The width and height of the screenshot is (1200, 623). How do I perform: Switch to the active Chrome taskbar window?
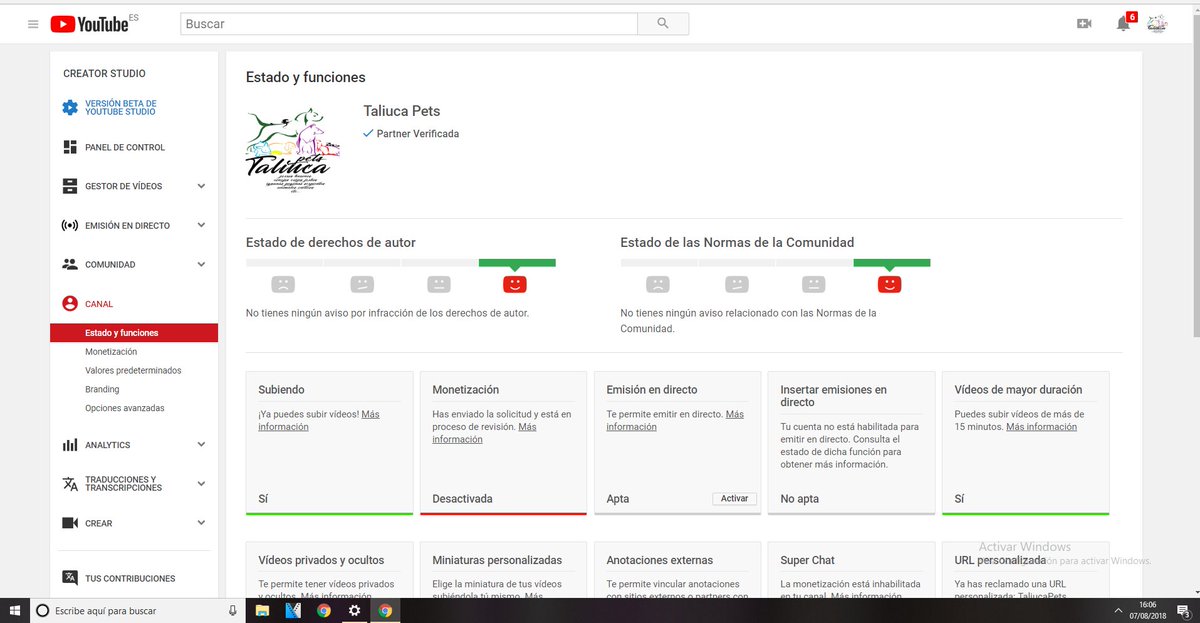(x=385, y=610)
